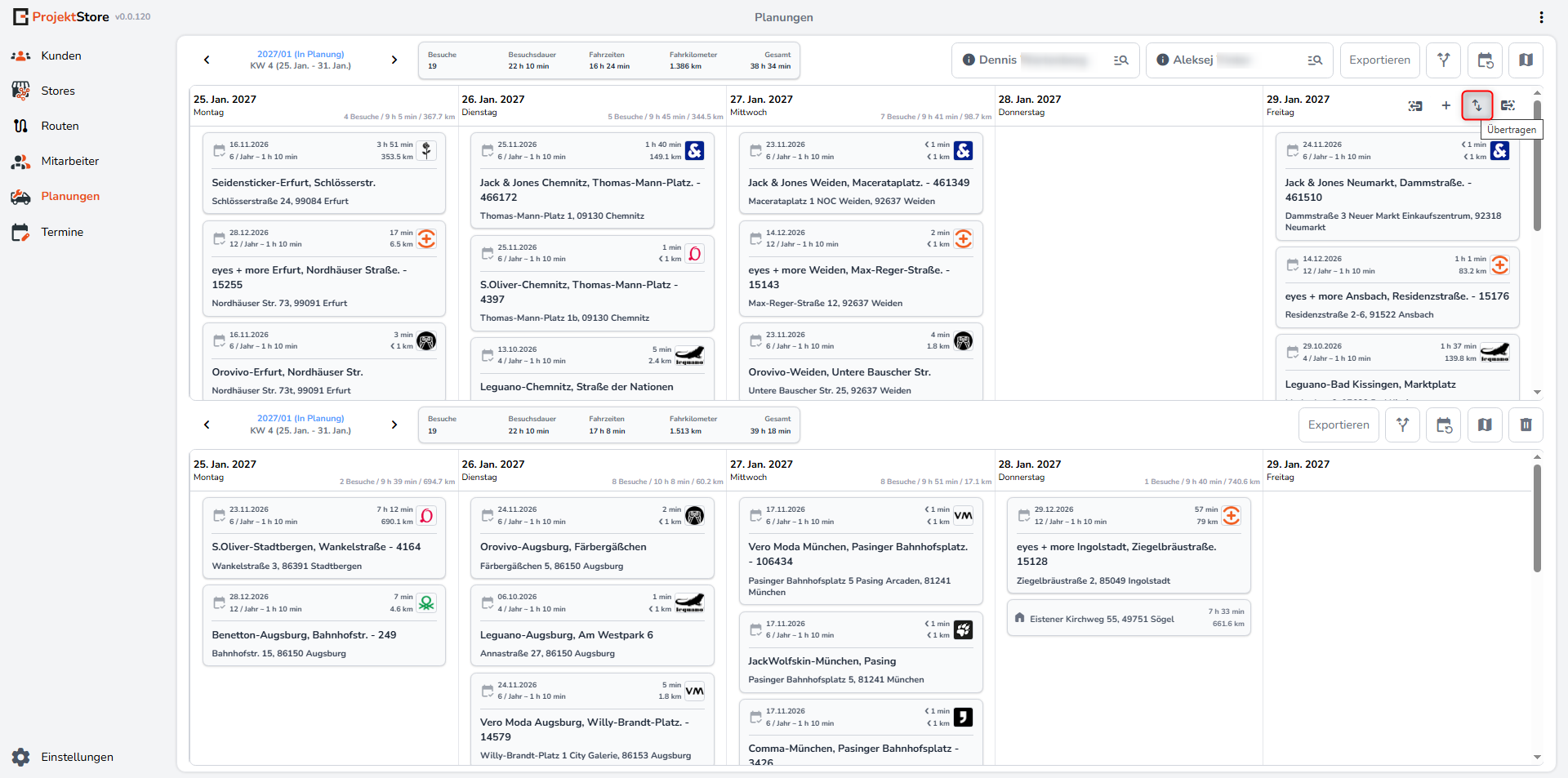The image size is (1568, 778).
Task: Delete lower planning with trash icon
Action: pos(1526,425)
